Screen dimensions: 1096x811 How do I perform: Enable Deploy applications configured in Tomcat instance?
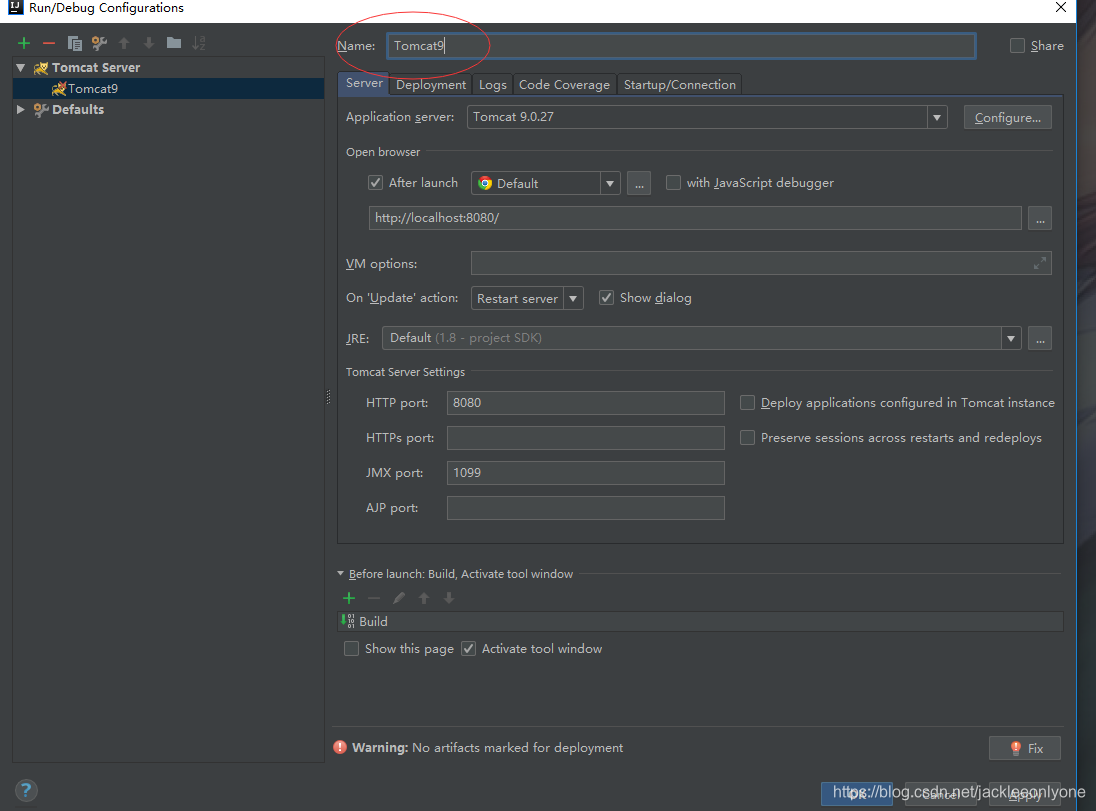[747, 403]
